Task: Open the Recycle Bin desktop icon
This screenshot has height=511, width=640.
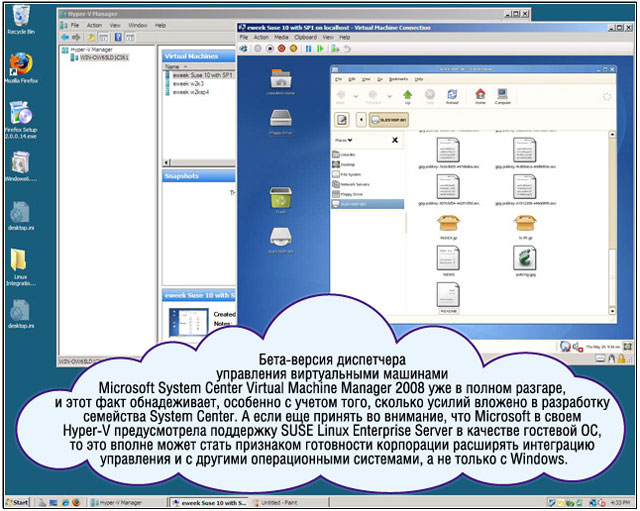Action: [x=21, y=20]
